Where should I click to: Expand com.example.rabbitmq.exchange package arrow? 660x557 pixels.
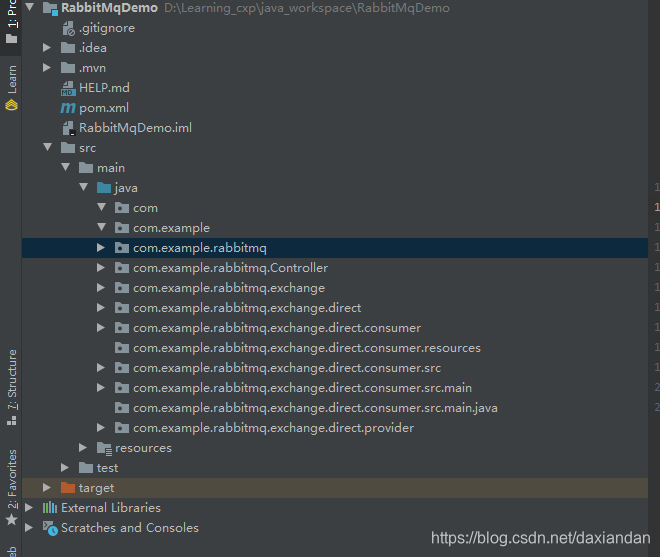[101, 288]
